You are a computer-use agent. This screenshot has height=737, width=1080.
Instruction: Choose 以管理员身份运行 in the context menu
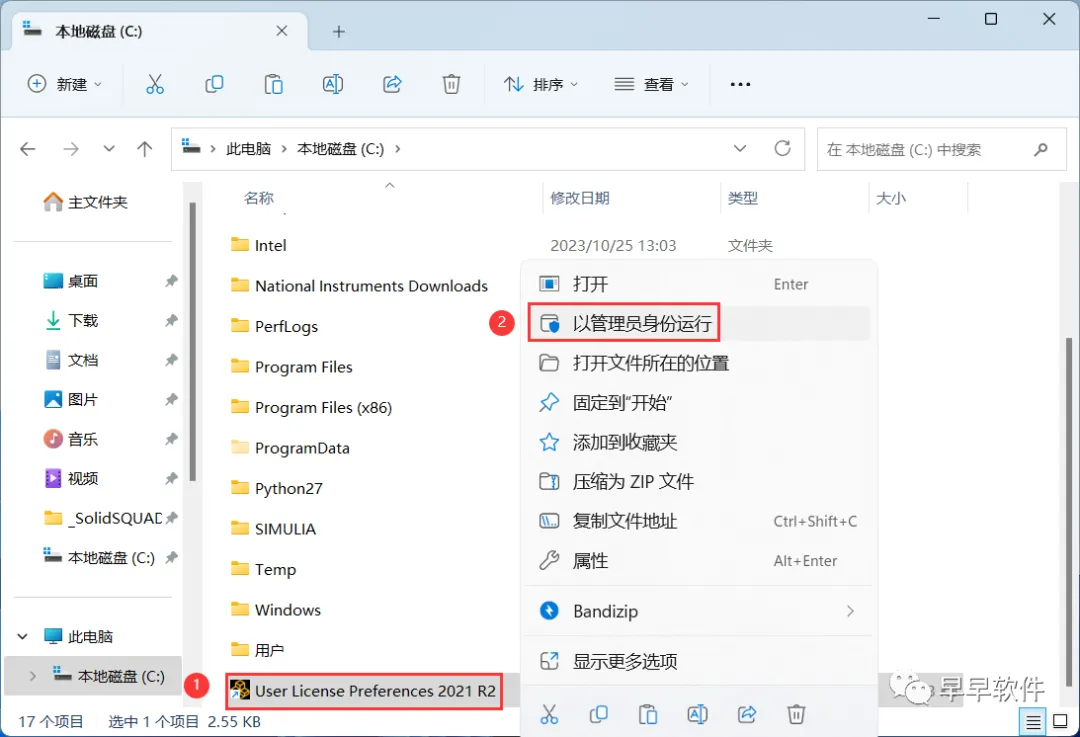pos(698,323)
